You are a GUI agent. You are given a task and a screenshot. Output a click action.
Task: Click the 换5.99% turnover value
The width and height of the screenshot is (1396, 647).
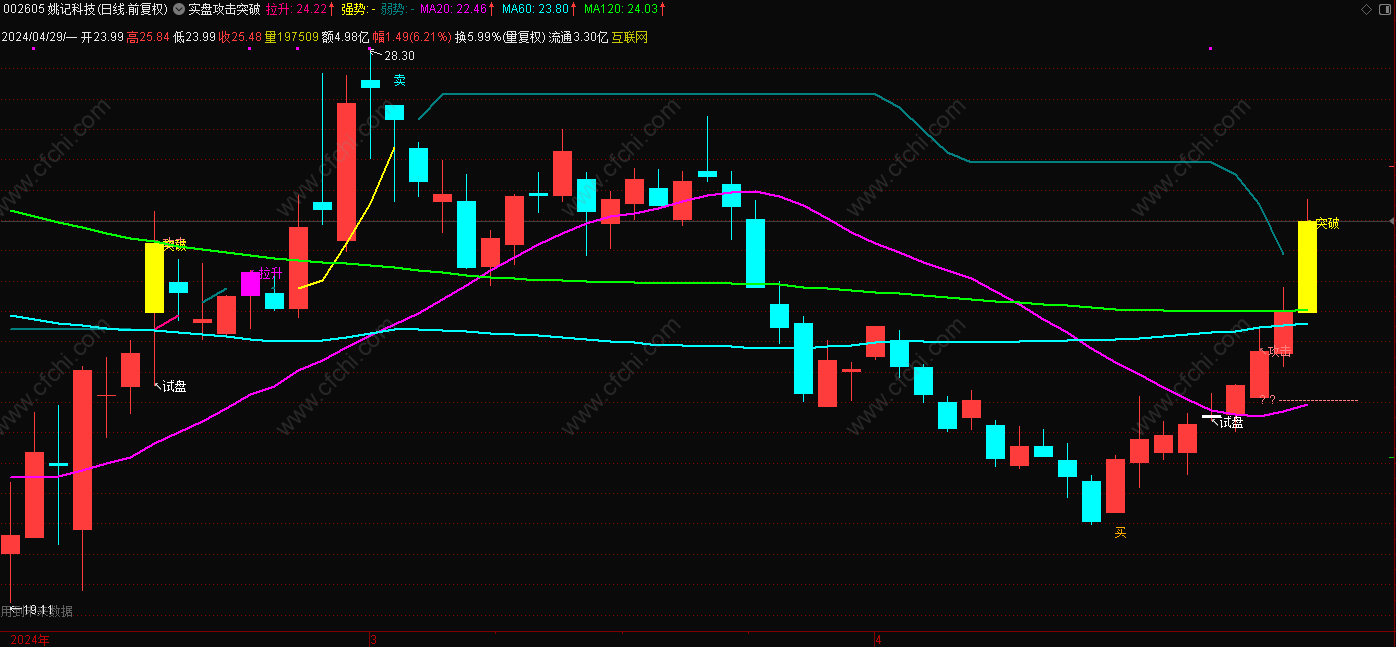pos(477,37)
